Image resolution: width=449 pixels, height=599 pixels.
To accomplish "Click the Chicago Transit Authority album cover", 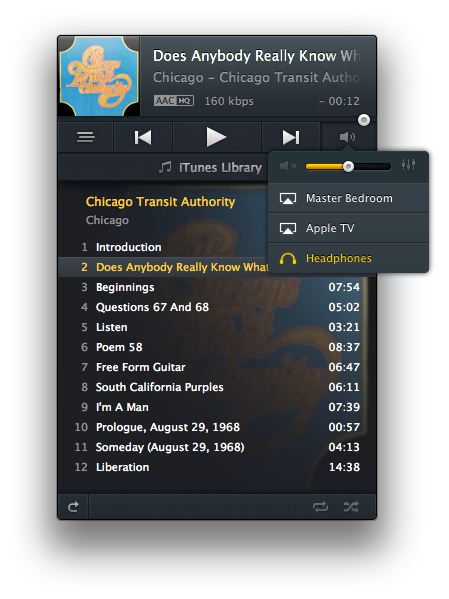I will [x=99, y=76].
